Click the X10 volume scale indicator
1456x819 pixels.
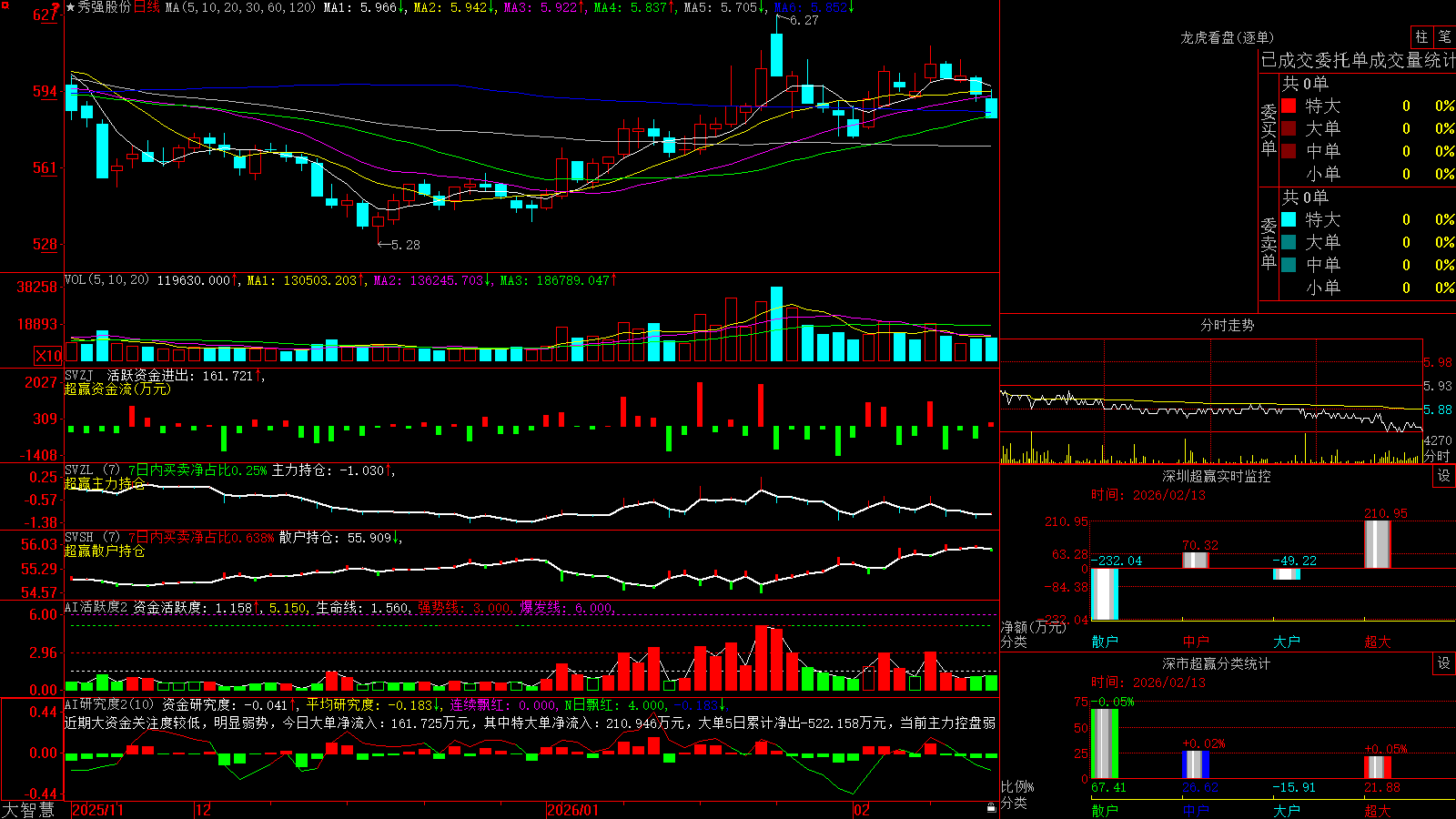pos(48,356)
